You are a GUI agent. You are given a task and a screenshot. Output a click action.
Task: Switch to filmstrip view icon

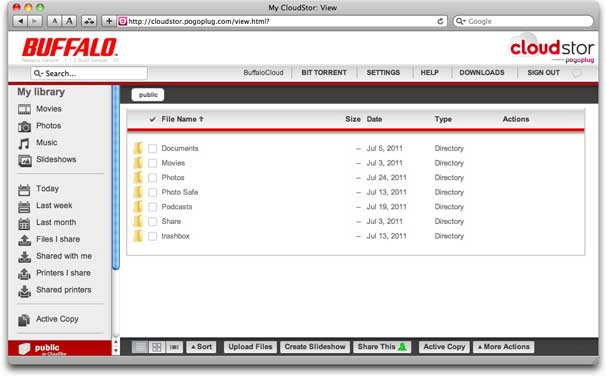(x=174, y=347)
